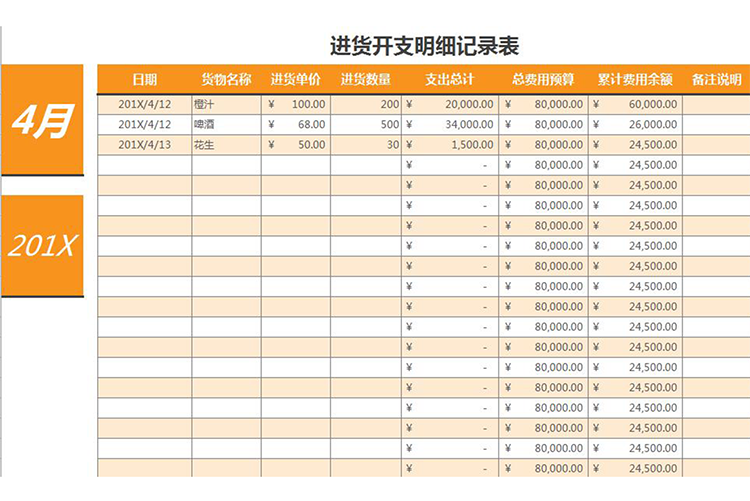
Task: Select the 啤酒 product name cell
Action: pyautogui.click(x=226, y=124)
